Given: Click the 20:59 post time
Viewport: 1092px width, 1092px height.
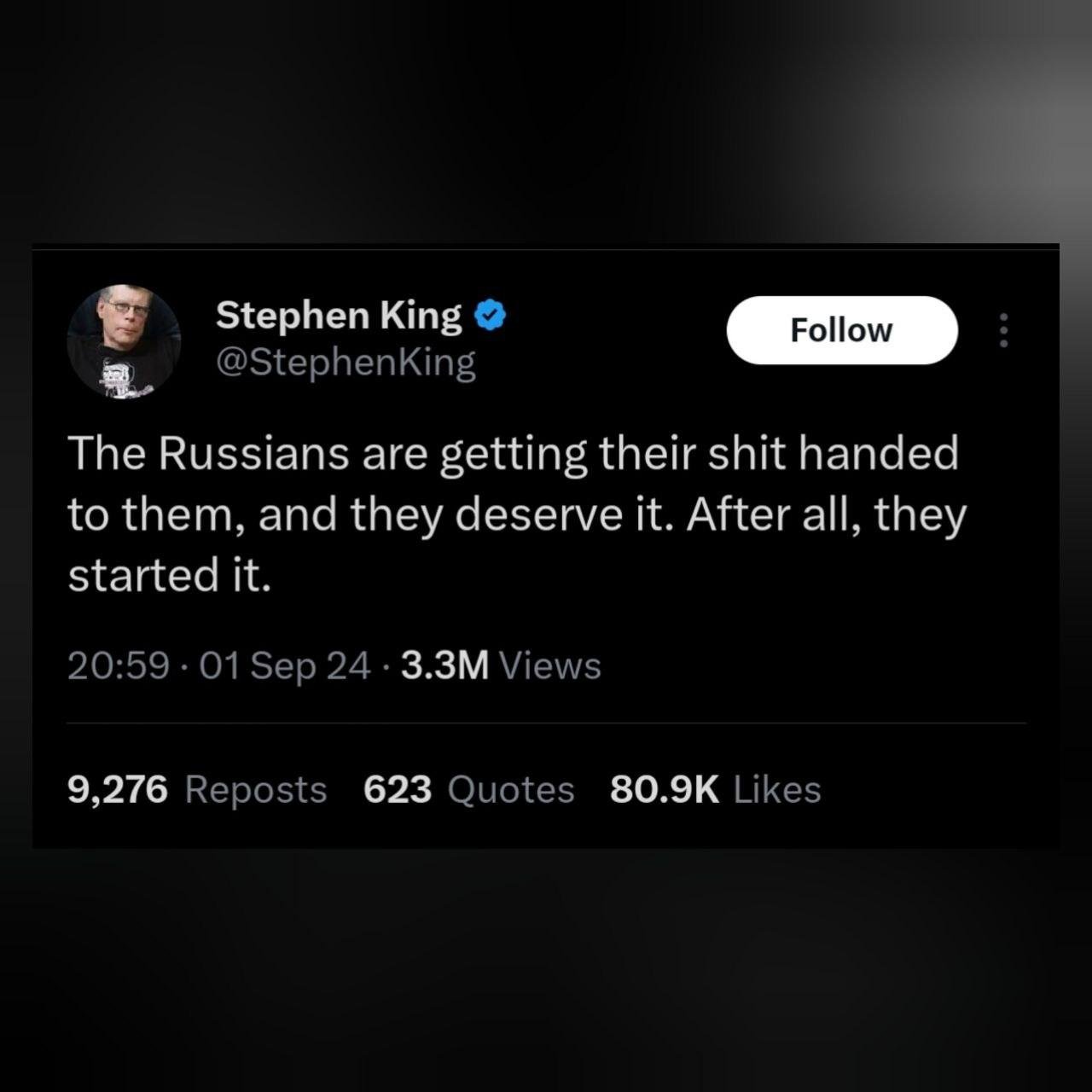Looking at the screenshot, I should 119,665.
